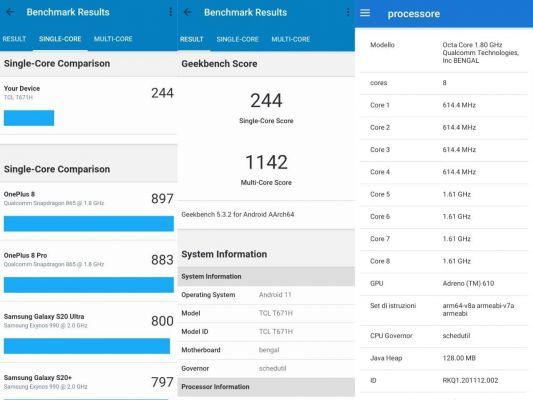Select 'Model ID' row label
Image resolution: width=533 pixels, height=400 pixels.
tap(194, 331)
